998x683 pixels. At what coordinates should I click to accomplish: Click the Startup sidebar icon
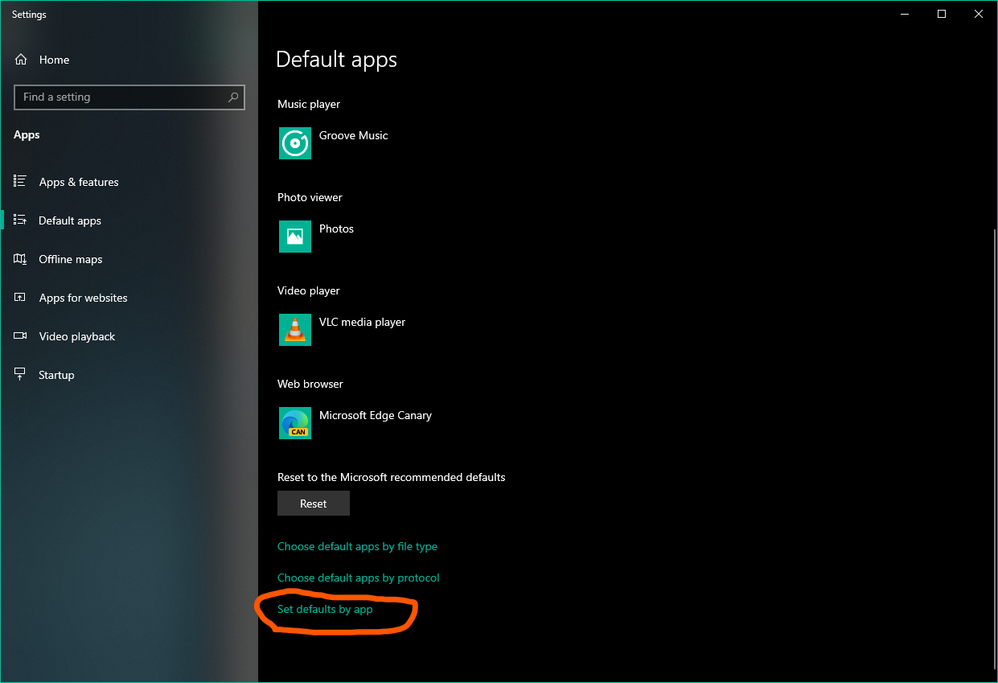pyautogui.click(x=20, y=374)
